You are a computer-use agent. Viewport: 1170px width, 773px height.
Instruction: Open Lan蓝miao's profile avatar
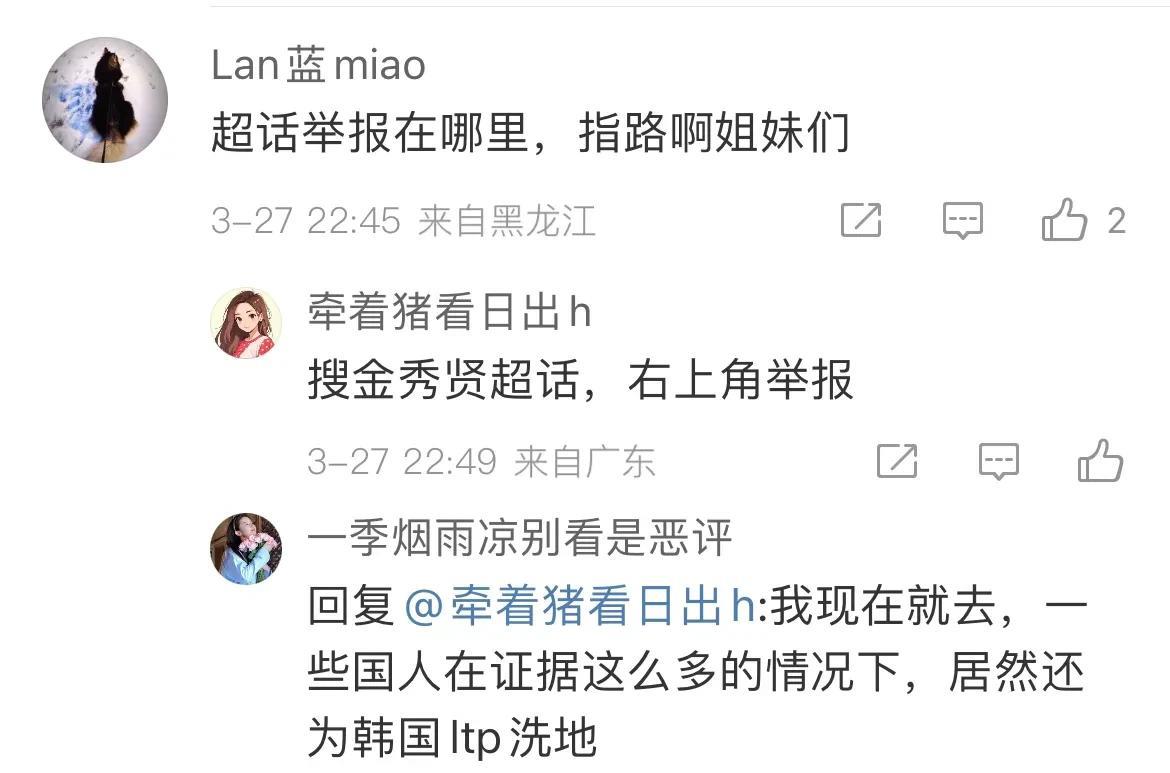click(x=105, y=100)
